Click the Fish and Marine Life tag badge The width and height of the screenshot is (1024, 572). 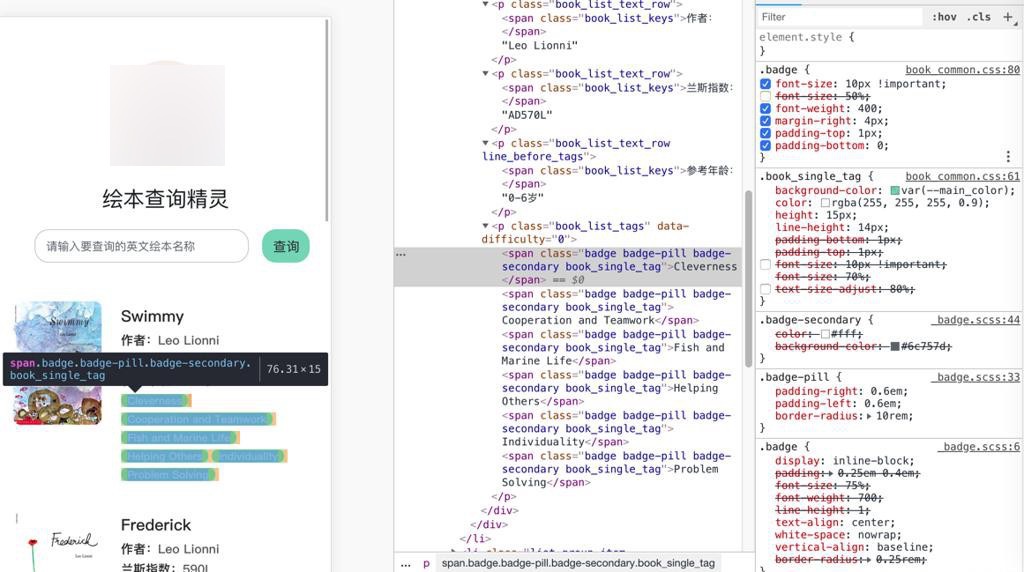click(180, 437)
